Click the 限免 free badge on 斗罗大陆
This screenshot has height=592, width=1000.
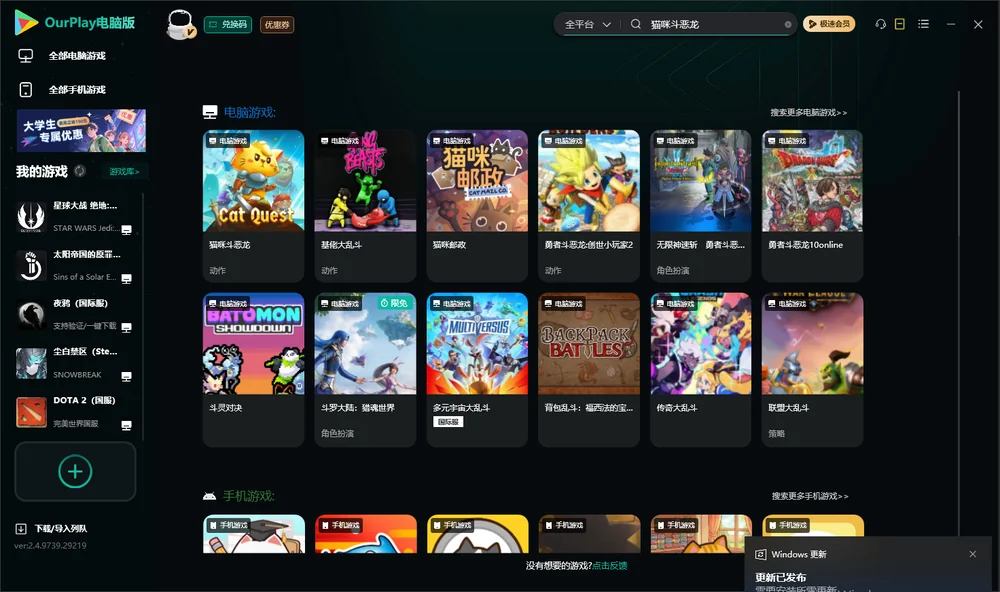393,303
